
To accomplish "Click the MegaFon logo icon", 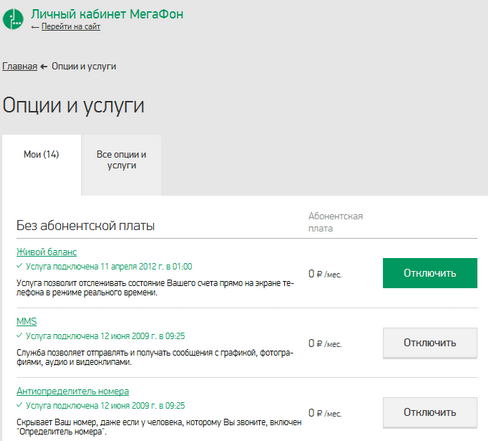I will (x=13, y=19).
